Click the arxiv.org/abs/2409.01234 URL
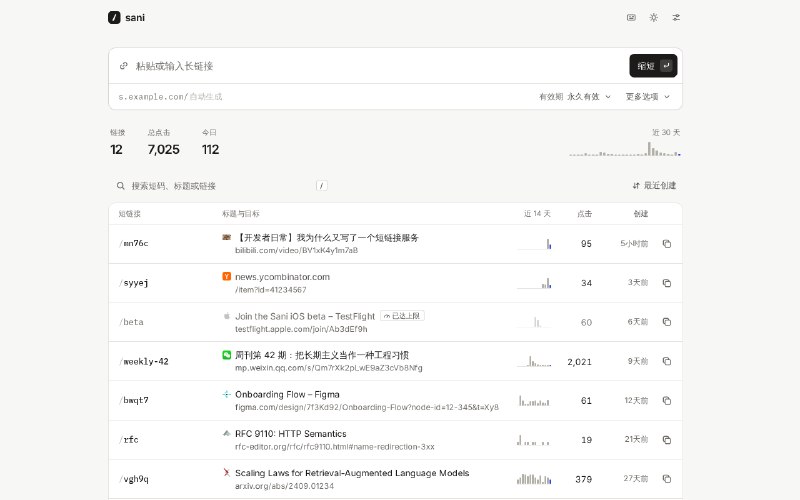 [x=284, y=486]
